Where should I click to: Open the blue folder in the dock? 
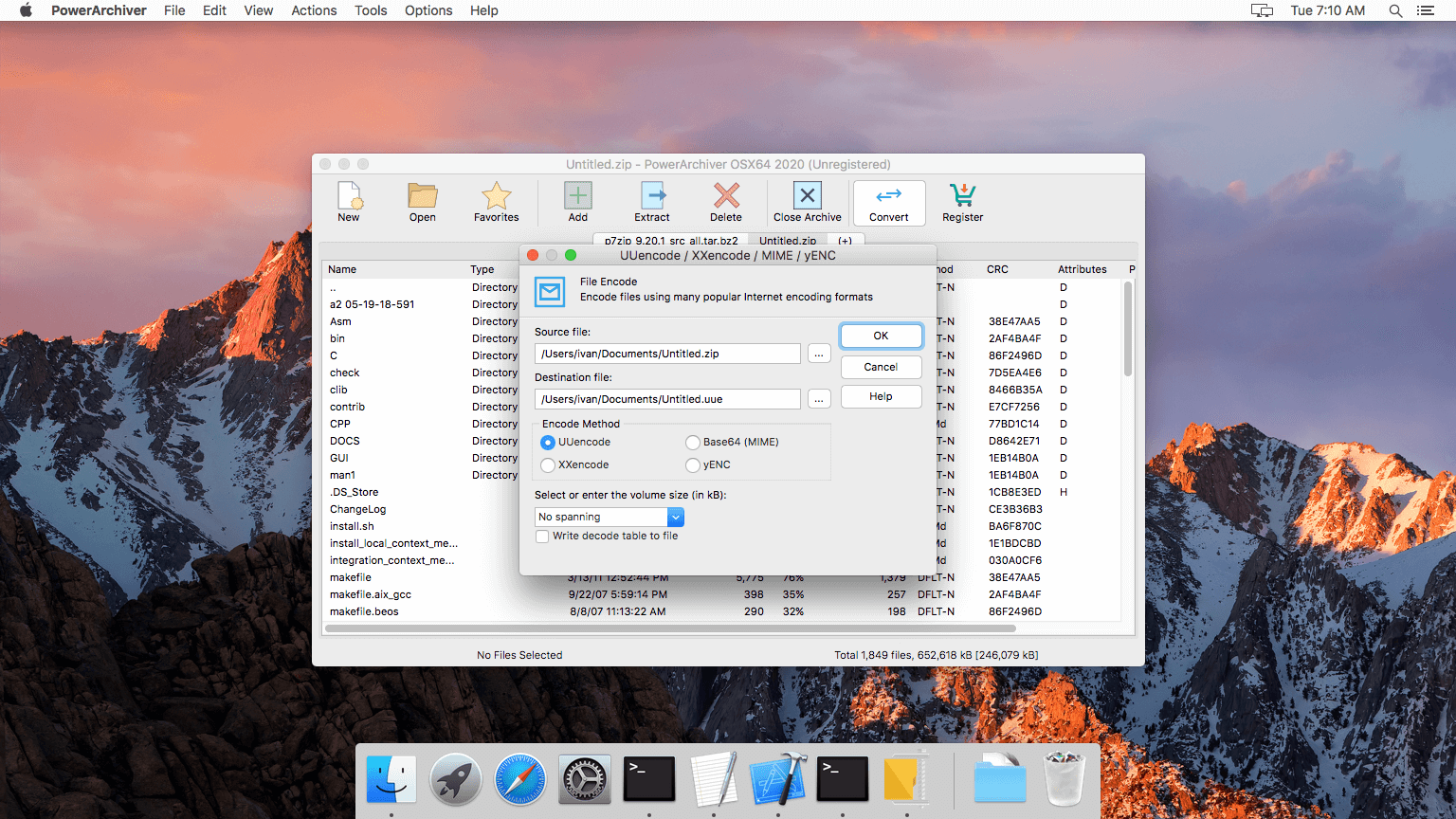[x=1000, y=779]
